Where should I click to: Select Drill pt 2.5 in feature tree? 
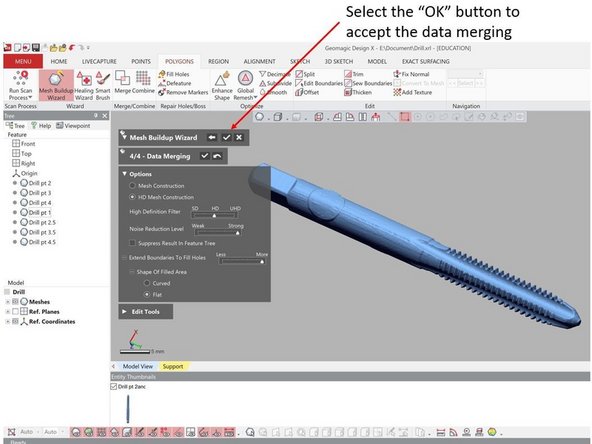pyautogui.click(x=42, y=222)
